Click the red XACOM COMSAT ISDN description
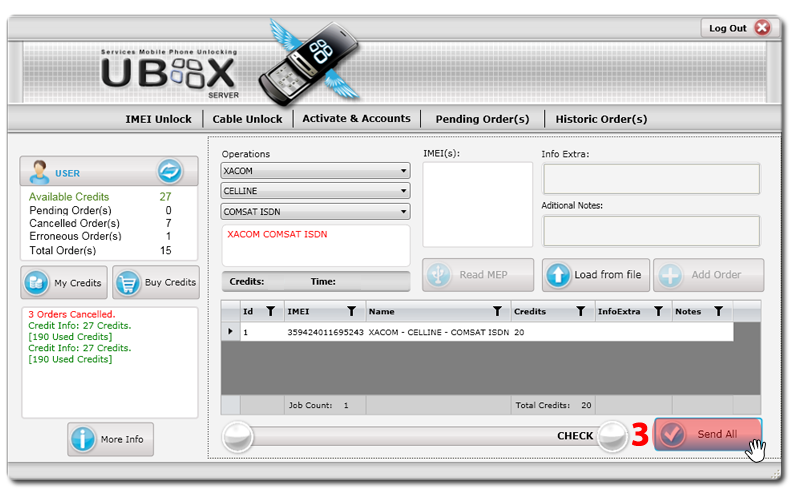This screenshot has width=798, height=498. [x=277, y=235]
